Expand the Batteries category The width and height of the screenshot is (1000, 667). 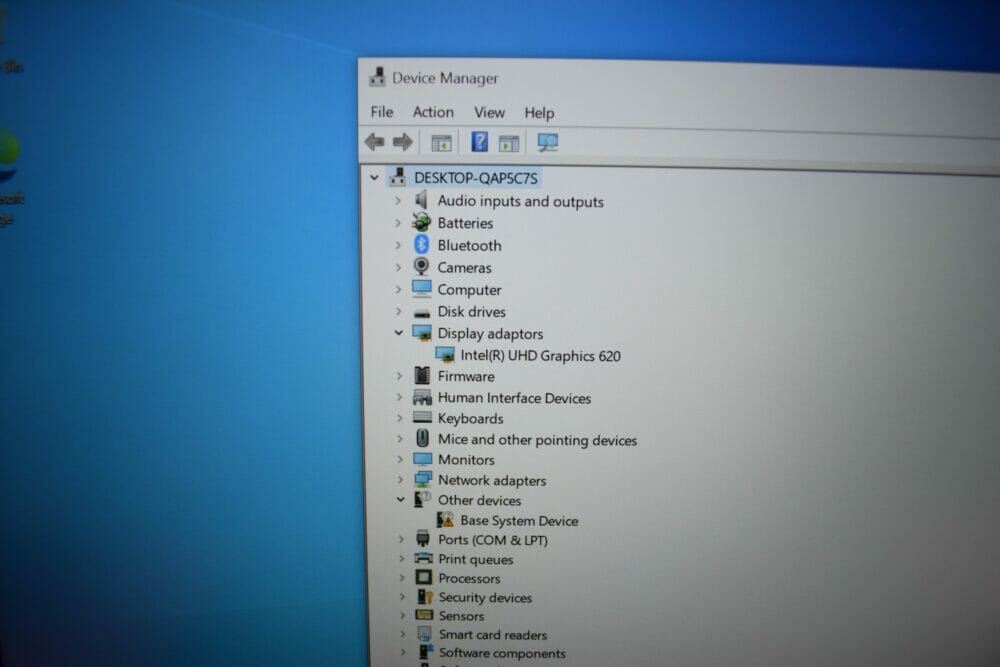(x=397, y=223)
